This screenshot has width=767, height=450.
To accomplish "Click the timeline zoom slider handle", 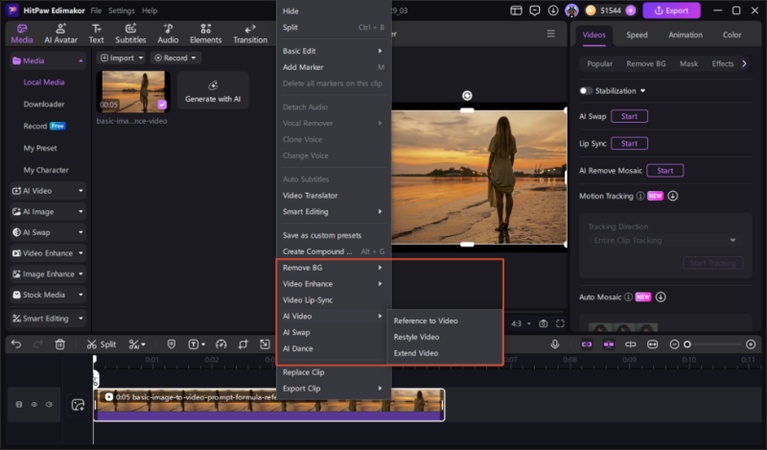I will (x=687, y=344).
